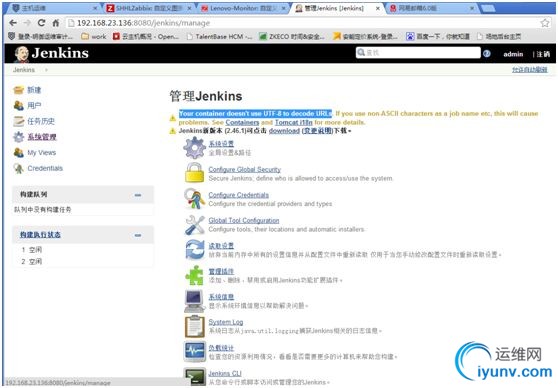Image resolution: width=558 pixels, height=388 pixels.
Task: Bookmark page with the star icon
Action: (x=544, y=23)
